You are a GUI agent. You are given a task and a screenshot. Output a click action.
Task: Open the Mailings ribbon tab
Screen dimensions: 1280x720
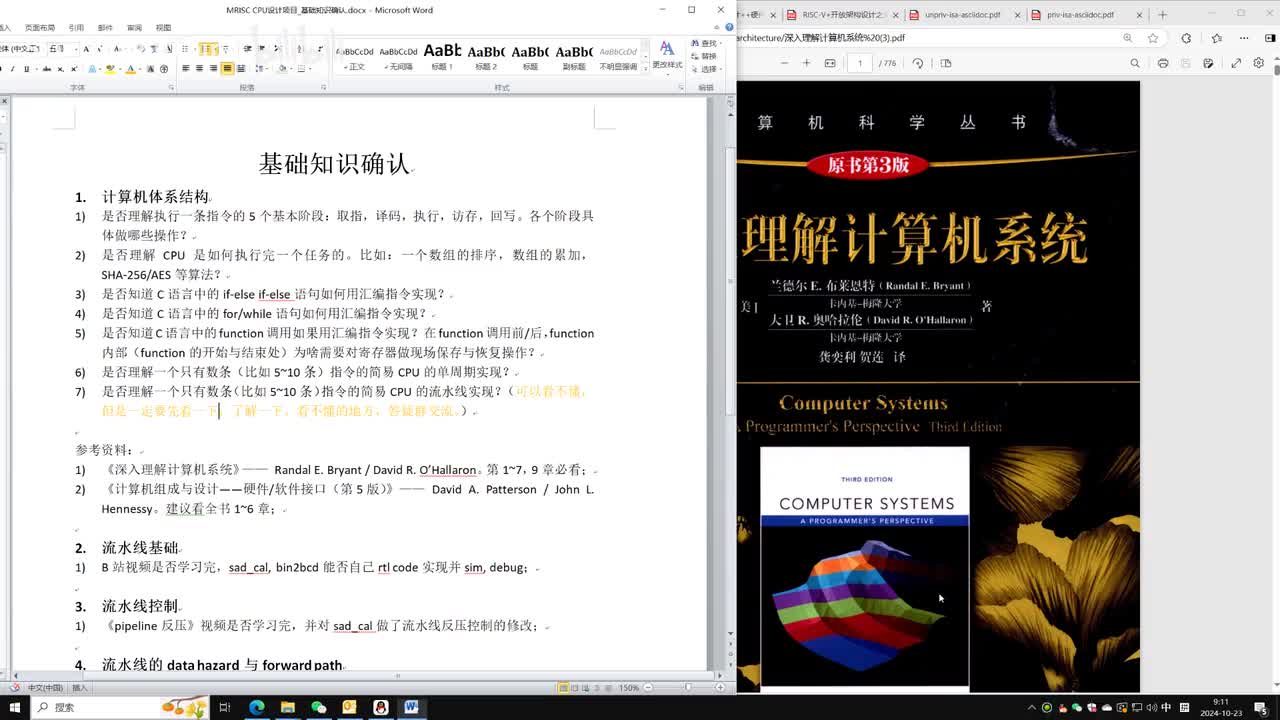tap(105, 28)
